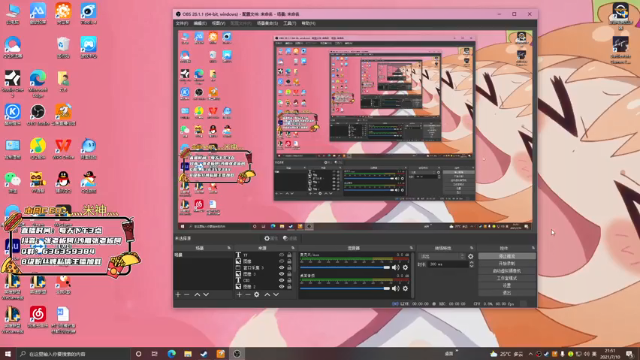Open the Recycle Bin on the desktop
This screenshot has width=640, height=360.
point(63,47)
